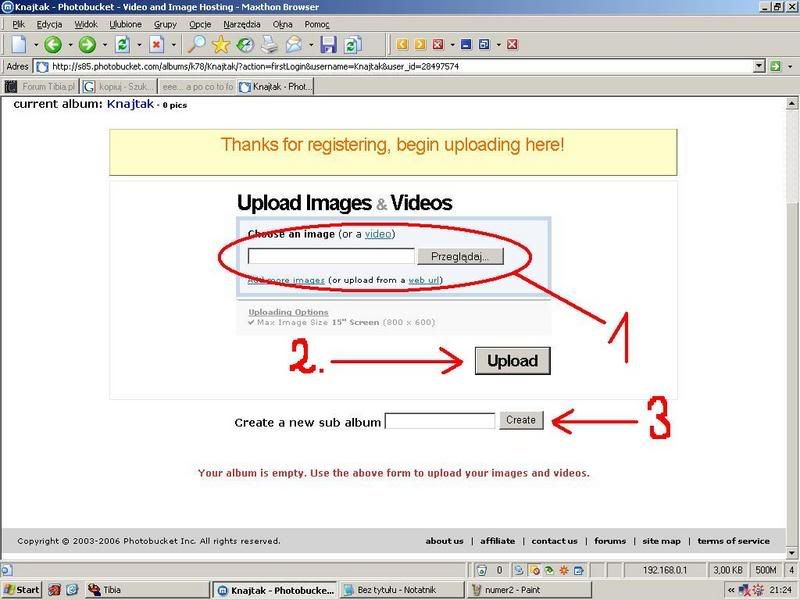
Task: Click the new sub album name field
Action: point(440,421)
